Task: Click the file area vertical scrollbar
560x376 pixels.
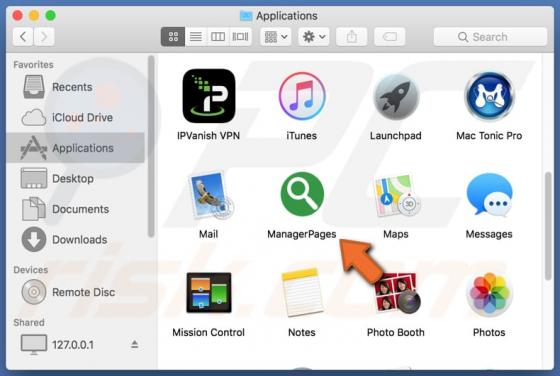Action: [548, 226]
